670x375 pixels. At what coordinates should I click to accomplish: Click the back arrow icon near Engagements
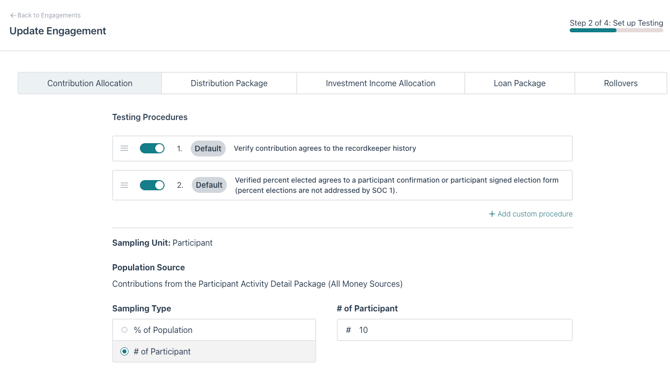[13, 15]
